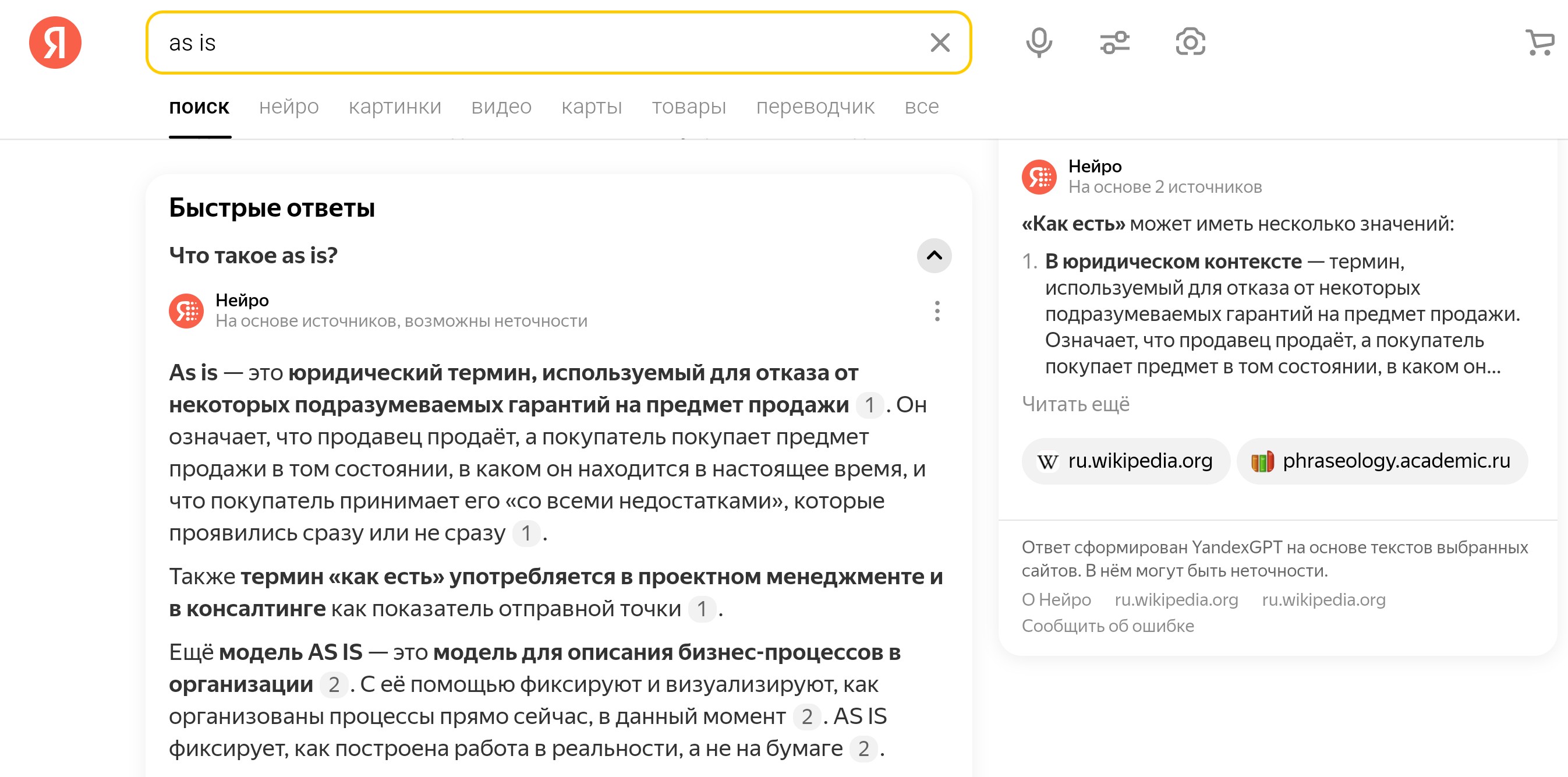
Task: Open the ru.wikipedia.org source chip
Action: tap(1125, 461)
